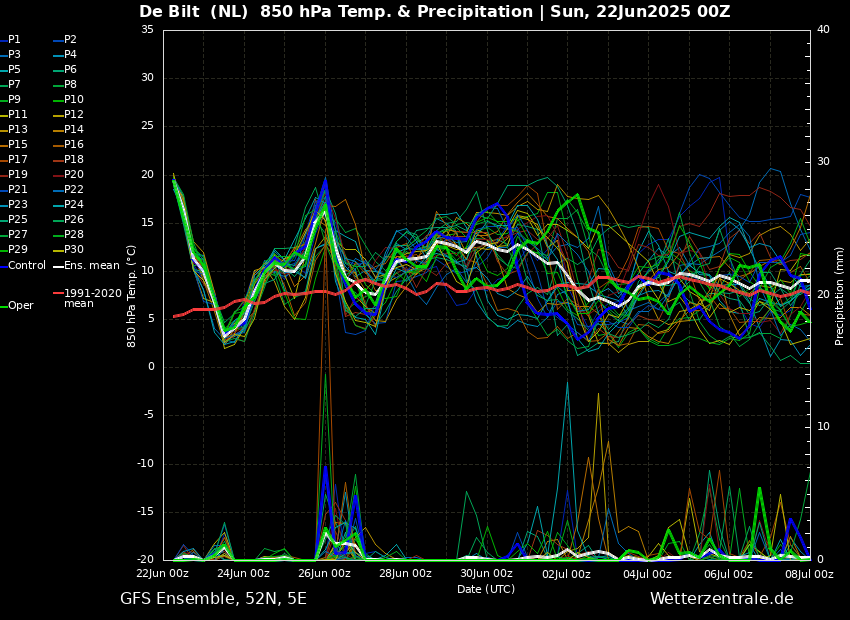Click the Oper legend entry

click(x=21, y=305)
